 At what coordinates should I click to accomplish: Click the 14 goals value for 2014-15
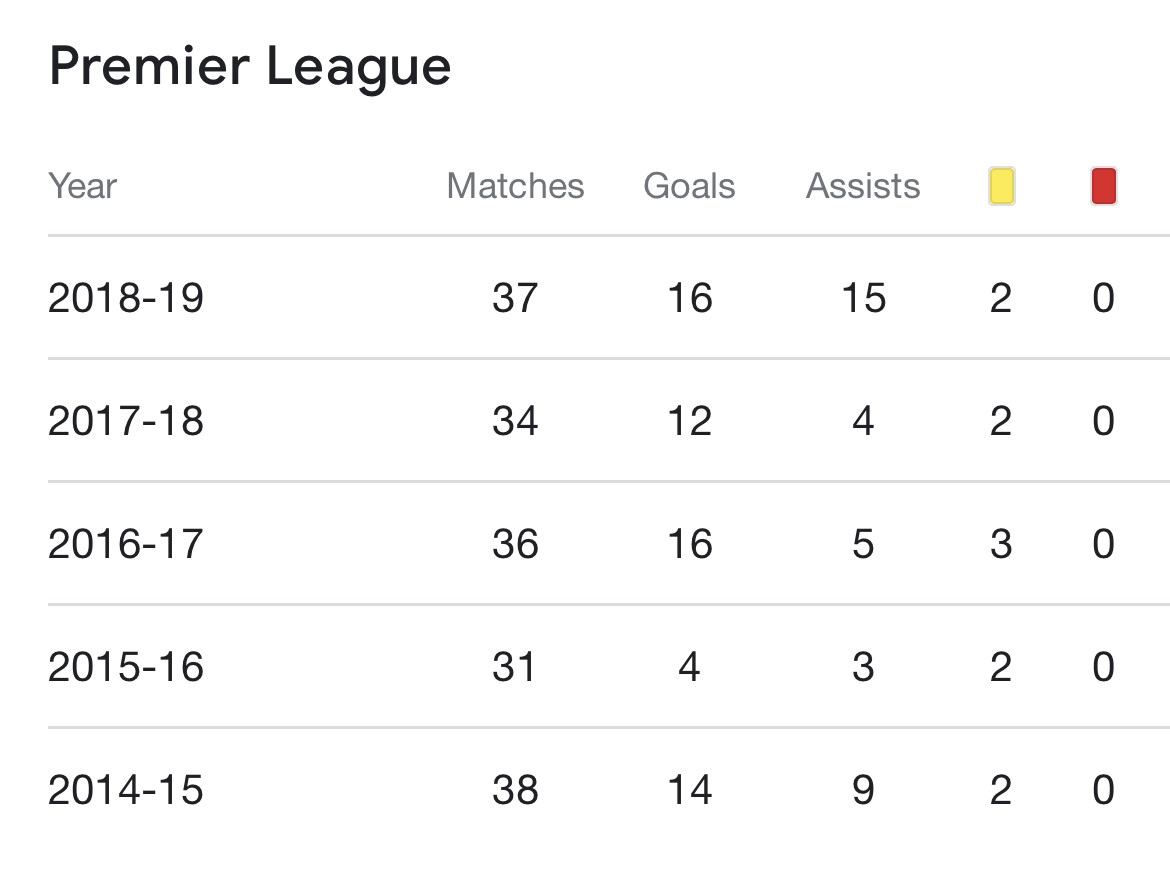point(689,790)
